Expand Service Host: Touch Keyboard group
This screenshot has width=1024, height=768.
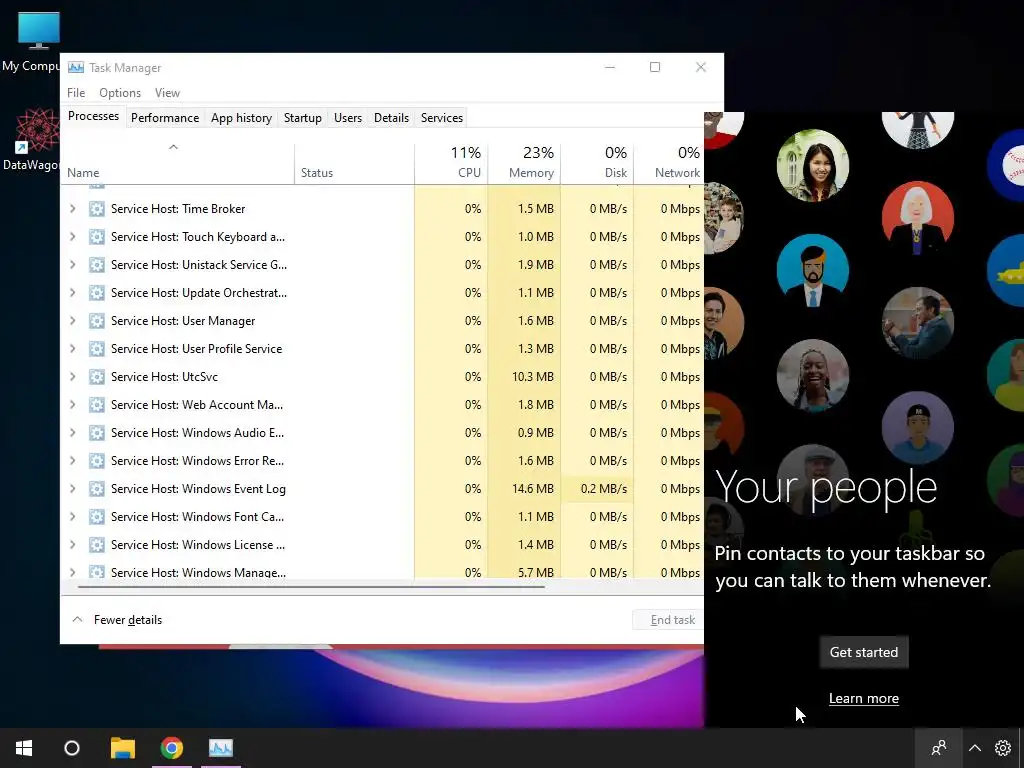click(72, 237)
